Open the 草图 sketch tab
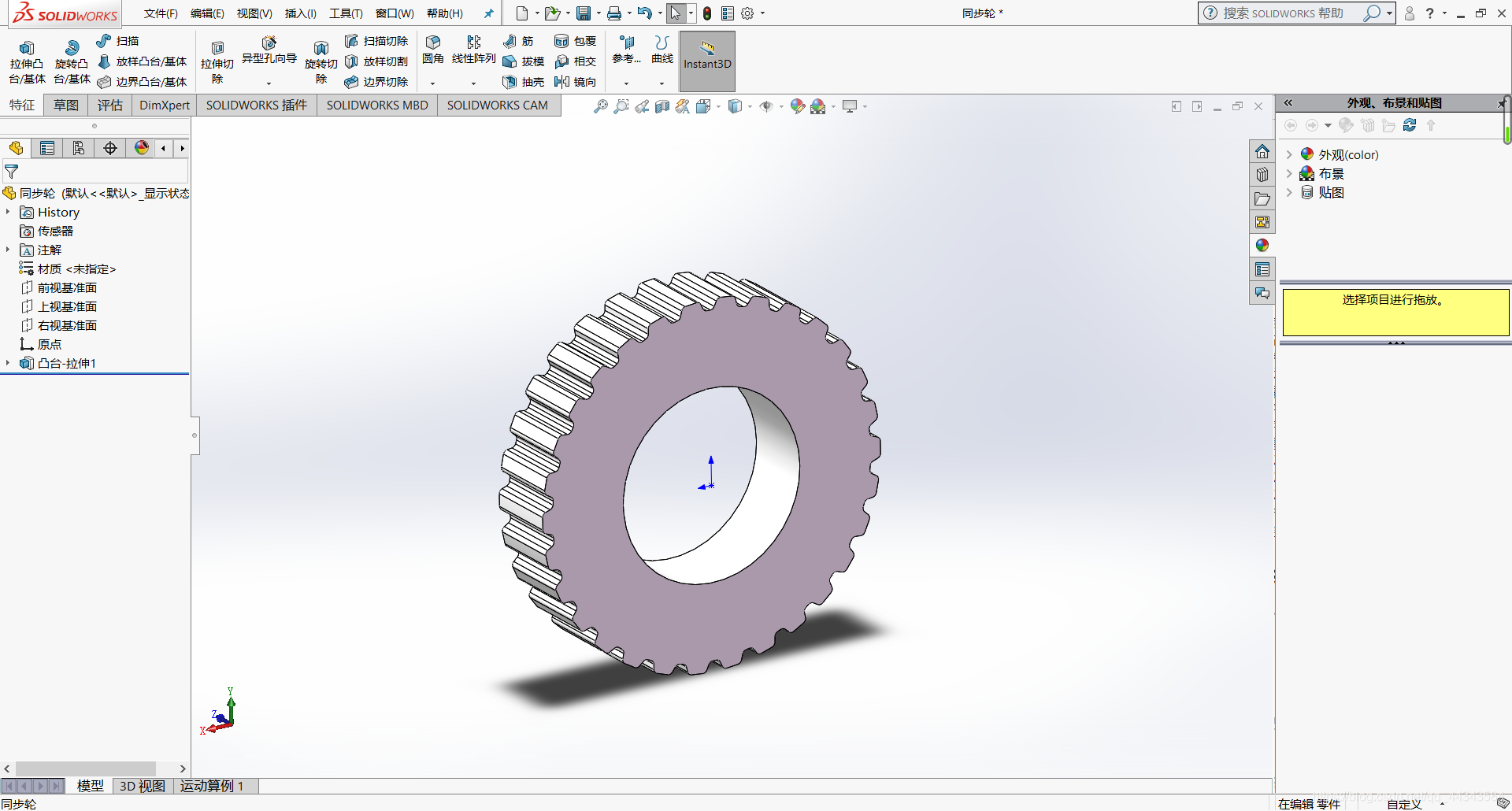This screenshot has height=811, width=1512. pyautogui.click(x=66, y=105)
